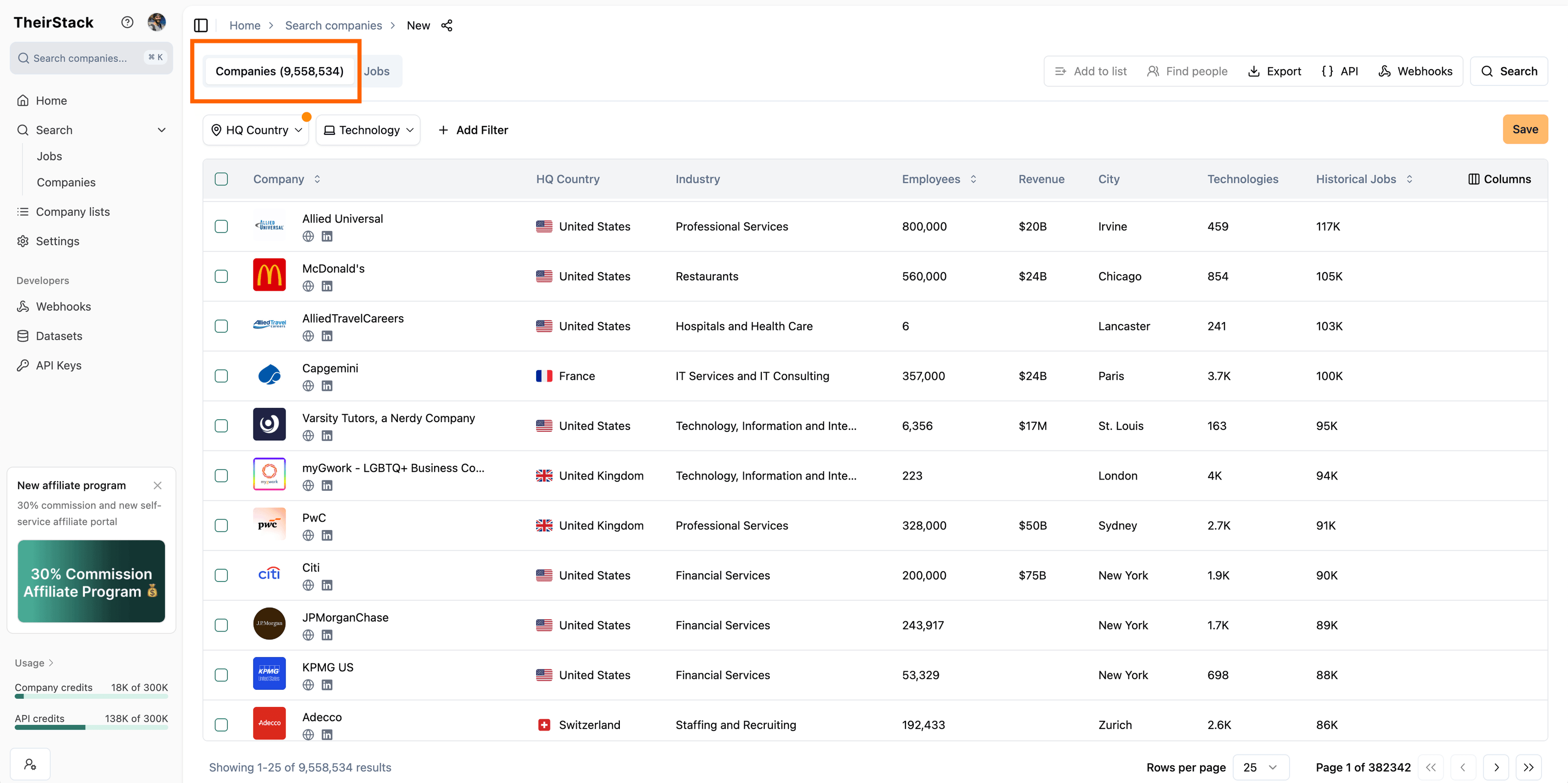This screenshot has width=1568, height=783.
Task: Click the Save button
Action: click(1525, 128)
